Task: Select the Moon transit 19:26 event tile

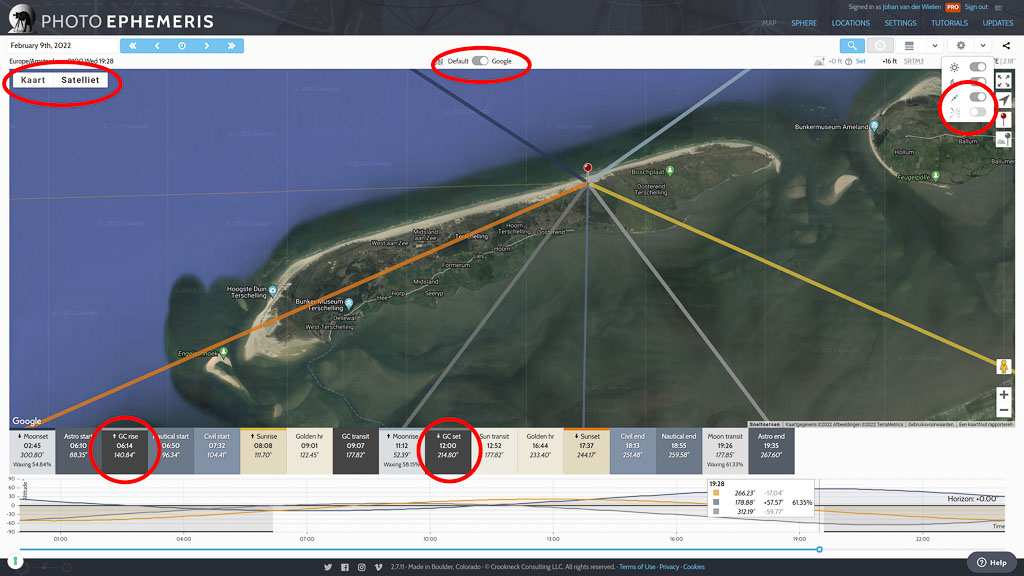Action: coord(725,451)
